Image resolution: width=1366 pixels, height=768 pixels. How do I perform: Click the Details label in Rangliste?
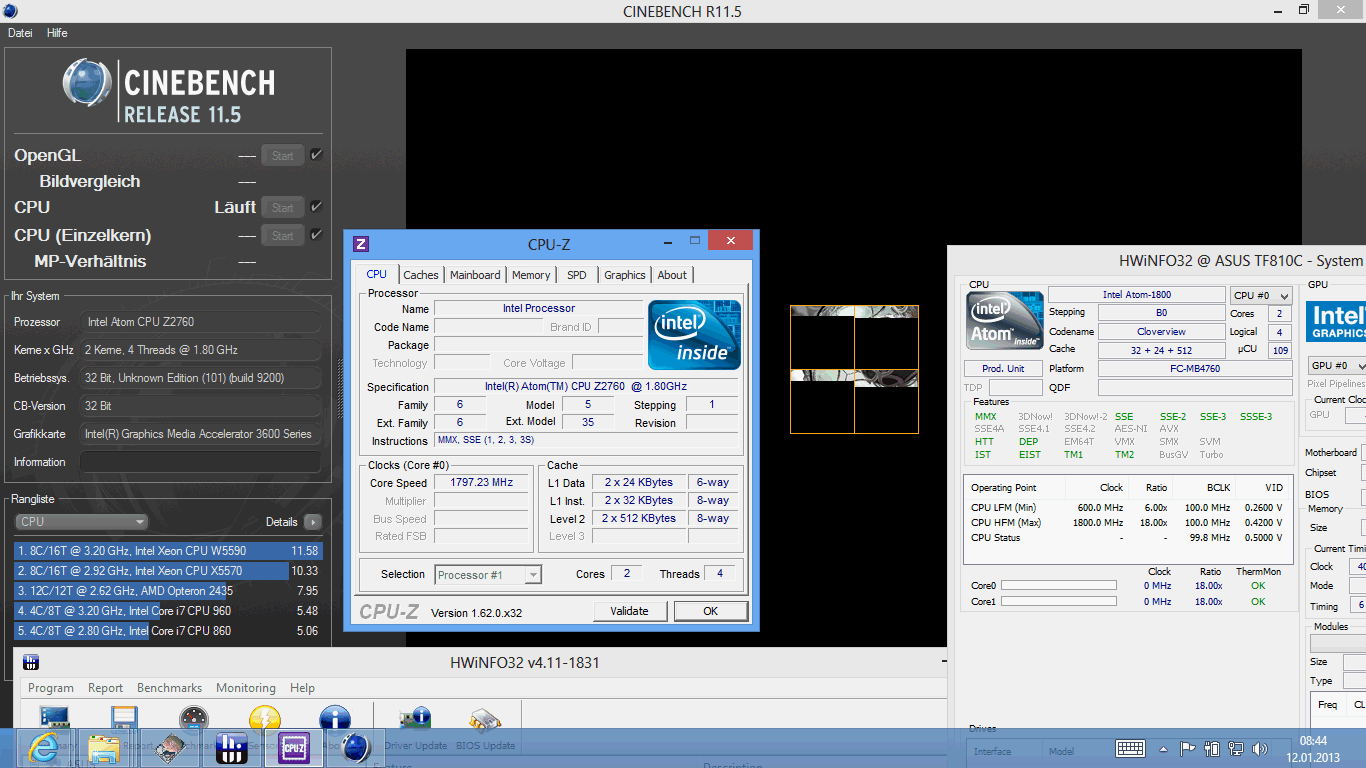tap(282, 522)
